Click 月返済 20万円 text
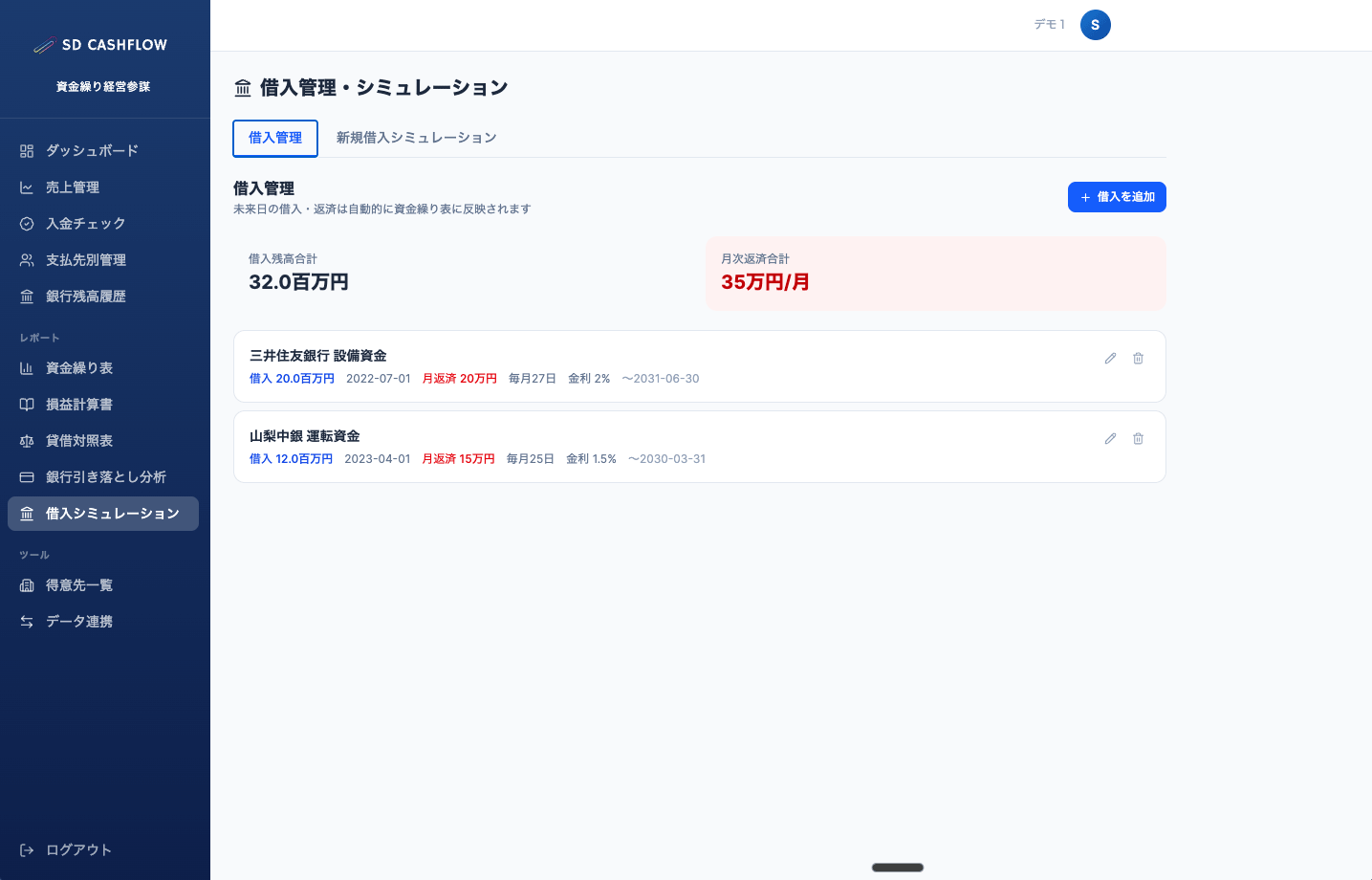The image size is (1372, 880). click(460, 379)
